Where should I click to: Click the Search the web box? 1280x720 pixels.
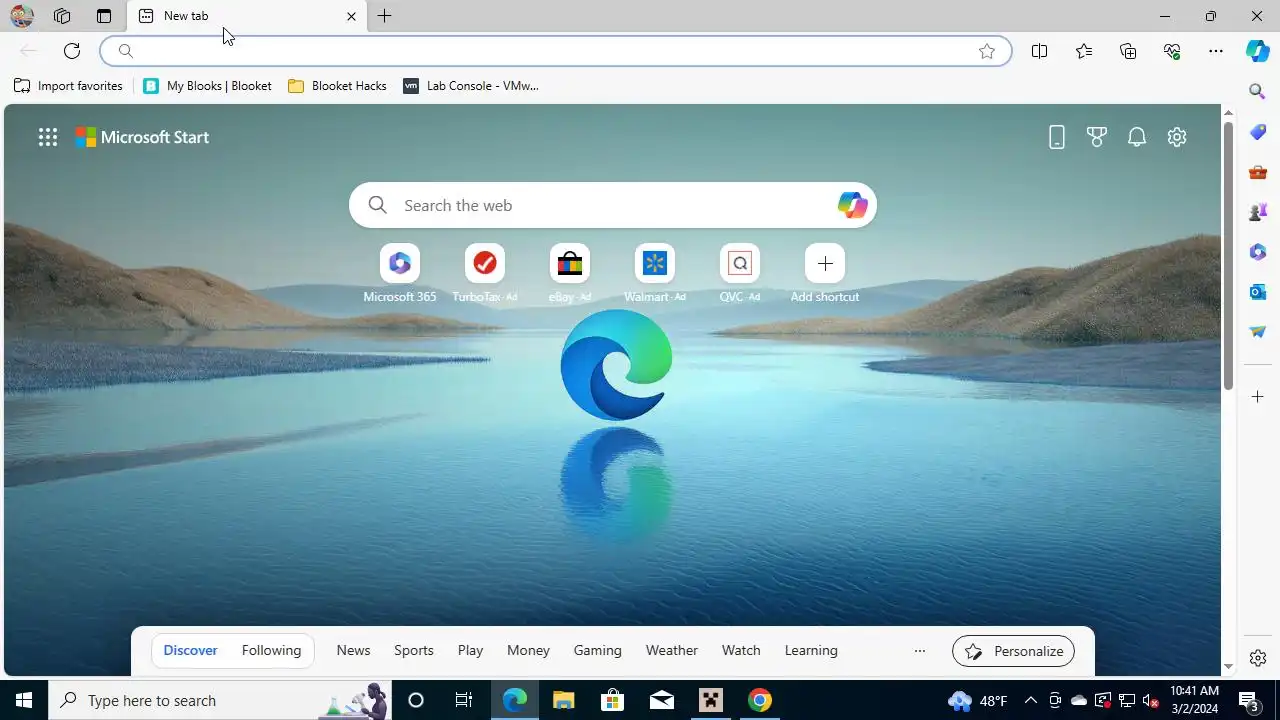click(613, 205)
